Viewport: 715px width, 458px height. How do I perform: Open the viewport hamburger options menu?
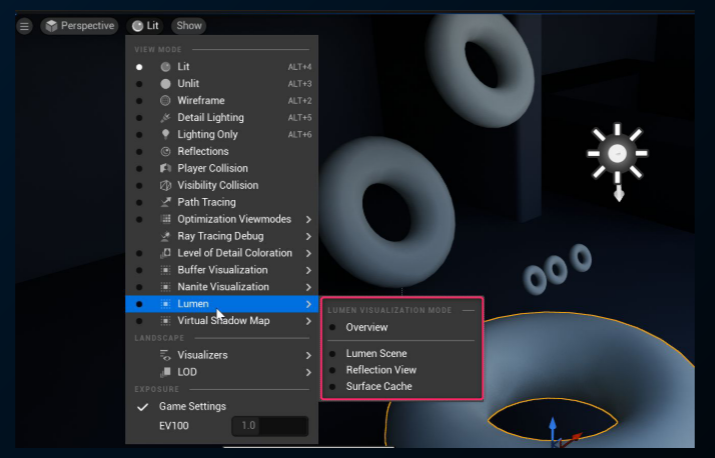[x=24, y=26]
